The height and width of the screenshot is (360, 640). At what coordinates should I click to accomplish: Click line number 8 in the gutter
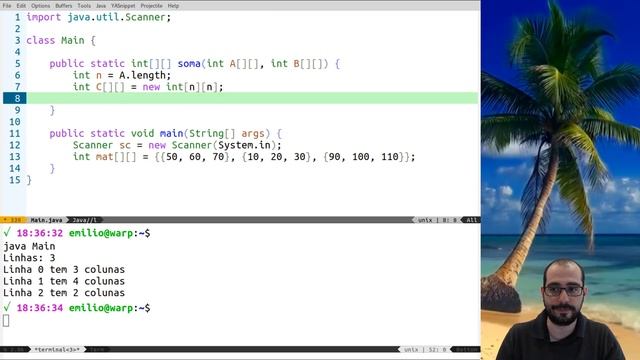tap(17, 98)
